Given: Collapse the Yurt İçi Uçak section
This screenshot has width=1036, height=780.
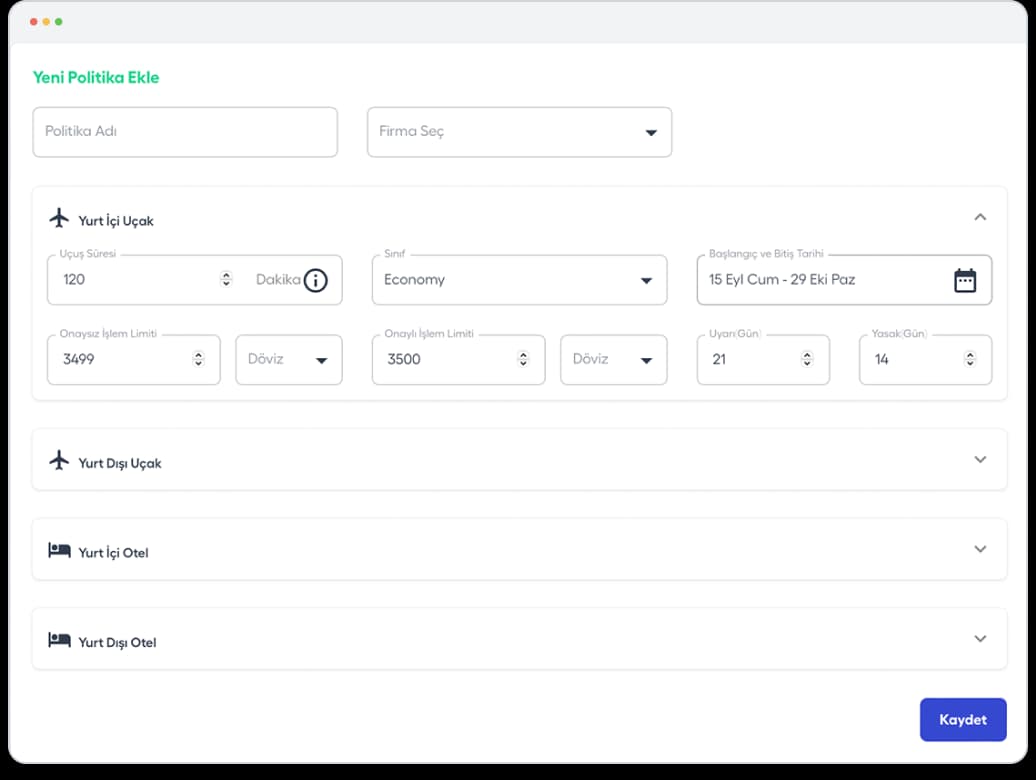Looking at the screenshot, I should coord(980,217).
